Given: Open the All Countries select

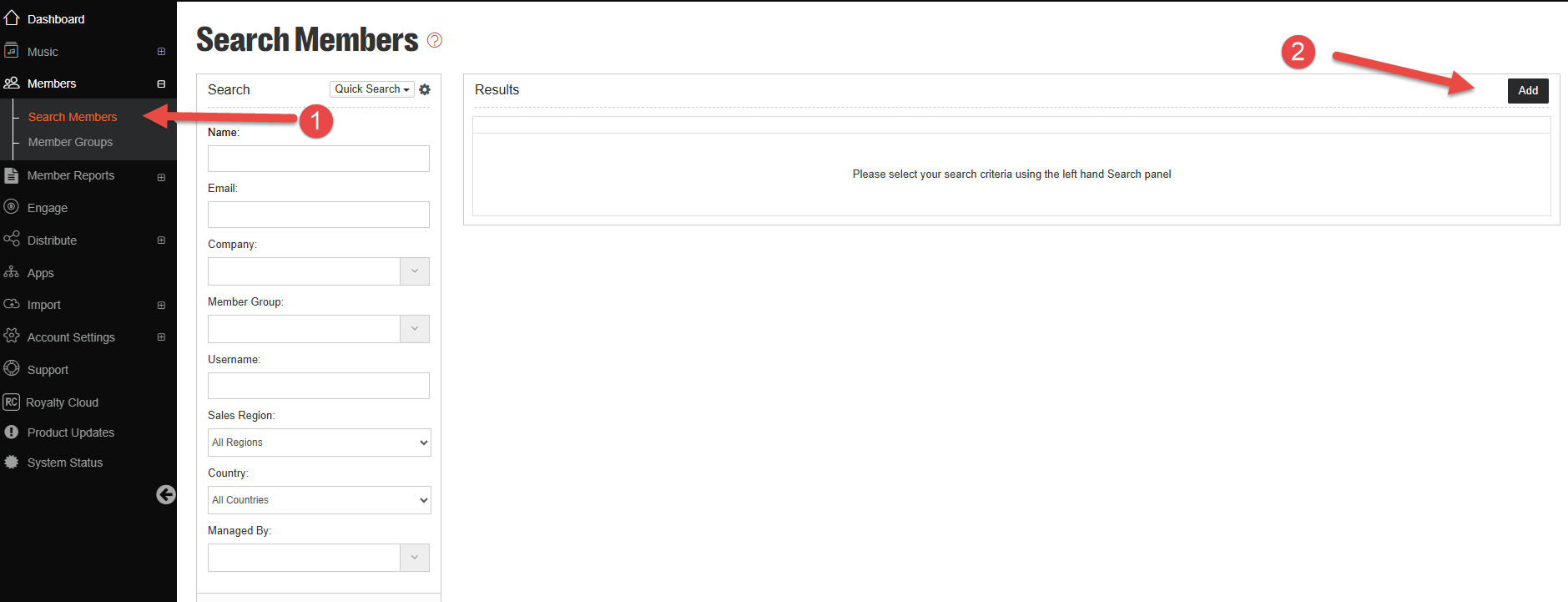Looking at the screenshot, I should 320,500.
